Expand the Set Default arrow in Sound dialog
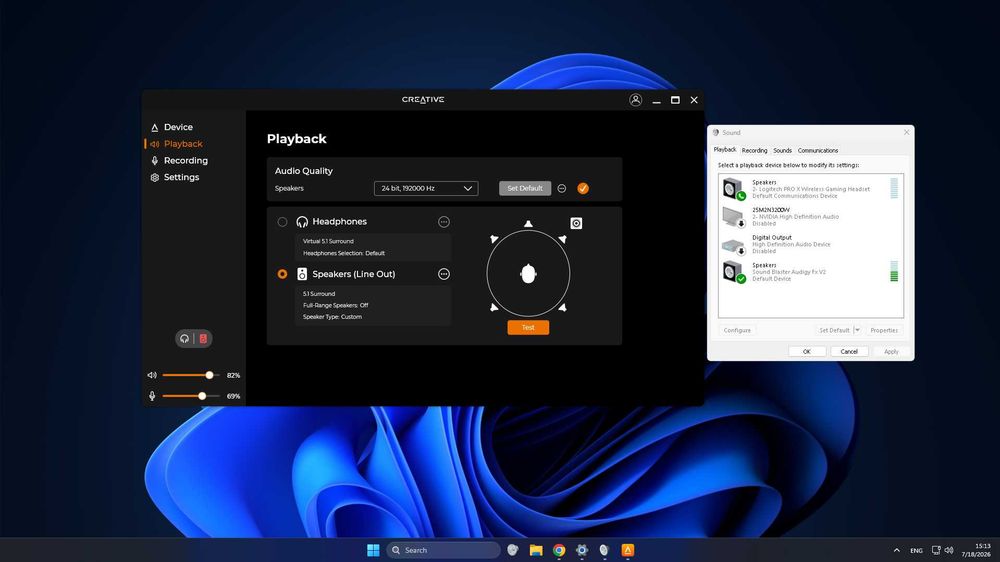Screen dimensions: 1000x562 coord(857,330)
